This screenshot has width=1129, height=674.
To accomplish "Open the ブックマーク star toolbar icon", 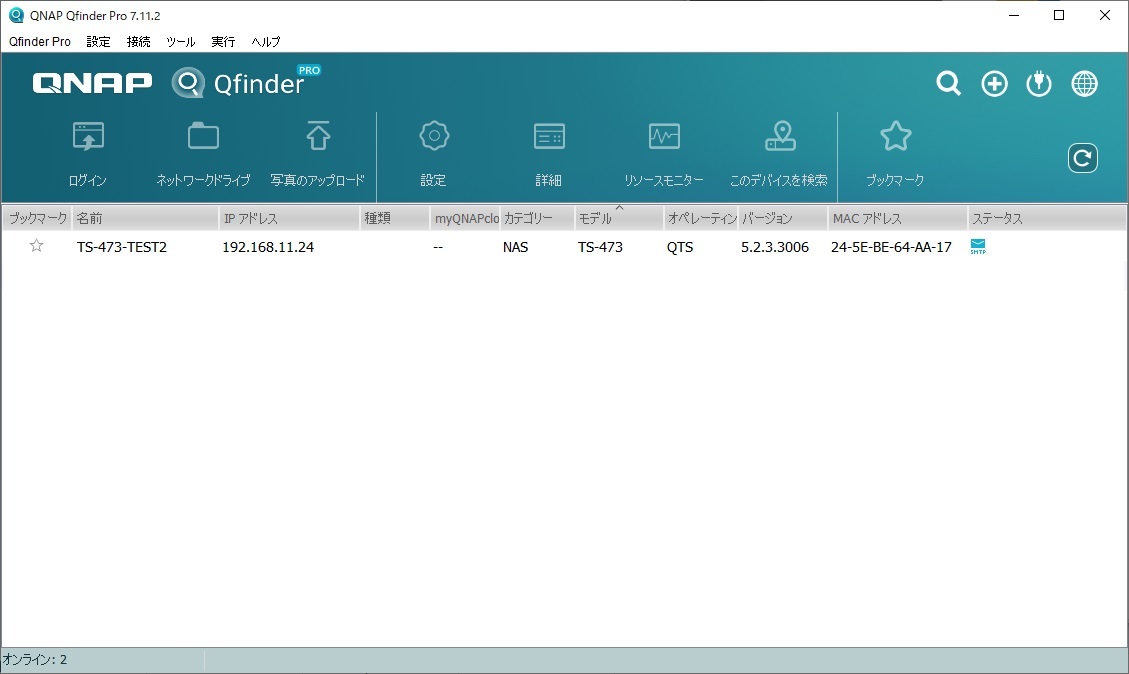I will pos(896,135).
